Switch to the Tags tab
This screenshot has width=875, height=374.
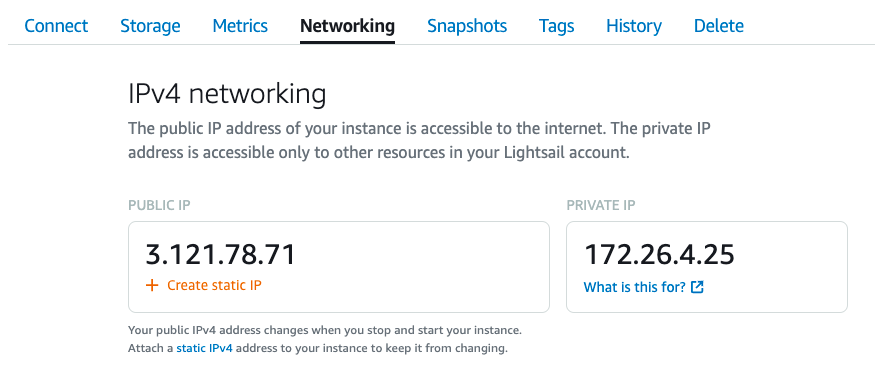(556, 26)
